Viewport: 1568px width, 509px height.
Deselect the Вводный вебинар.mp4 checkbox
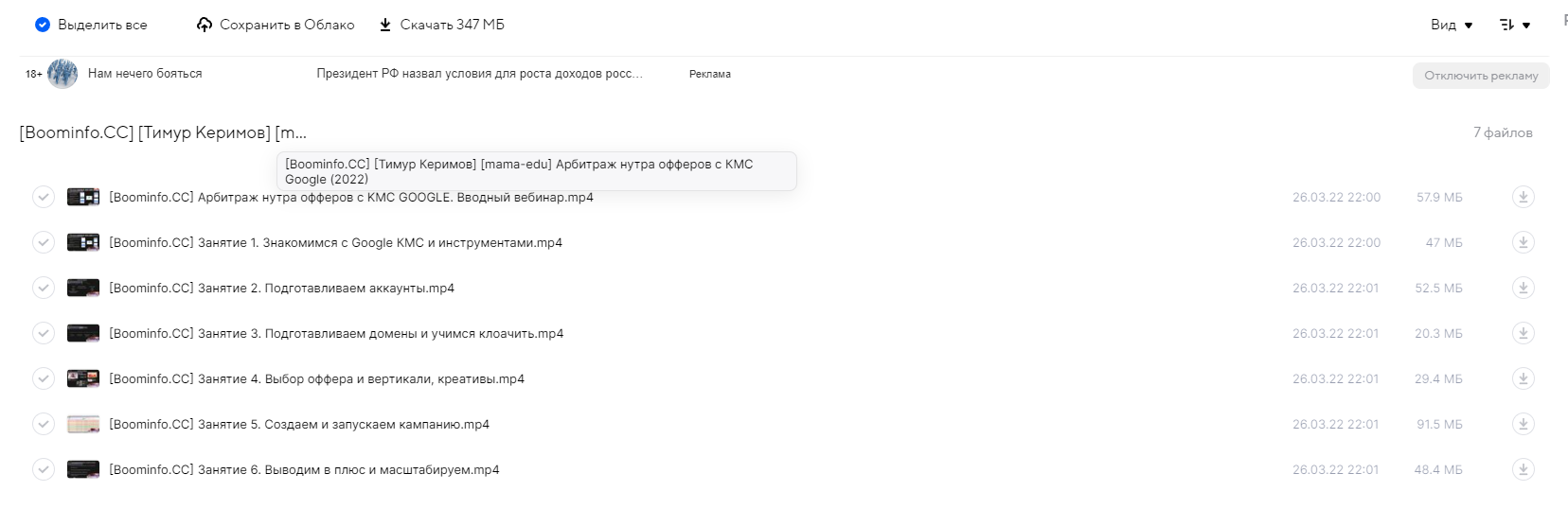point(44,197)
